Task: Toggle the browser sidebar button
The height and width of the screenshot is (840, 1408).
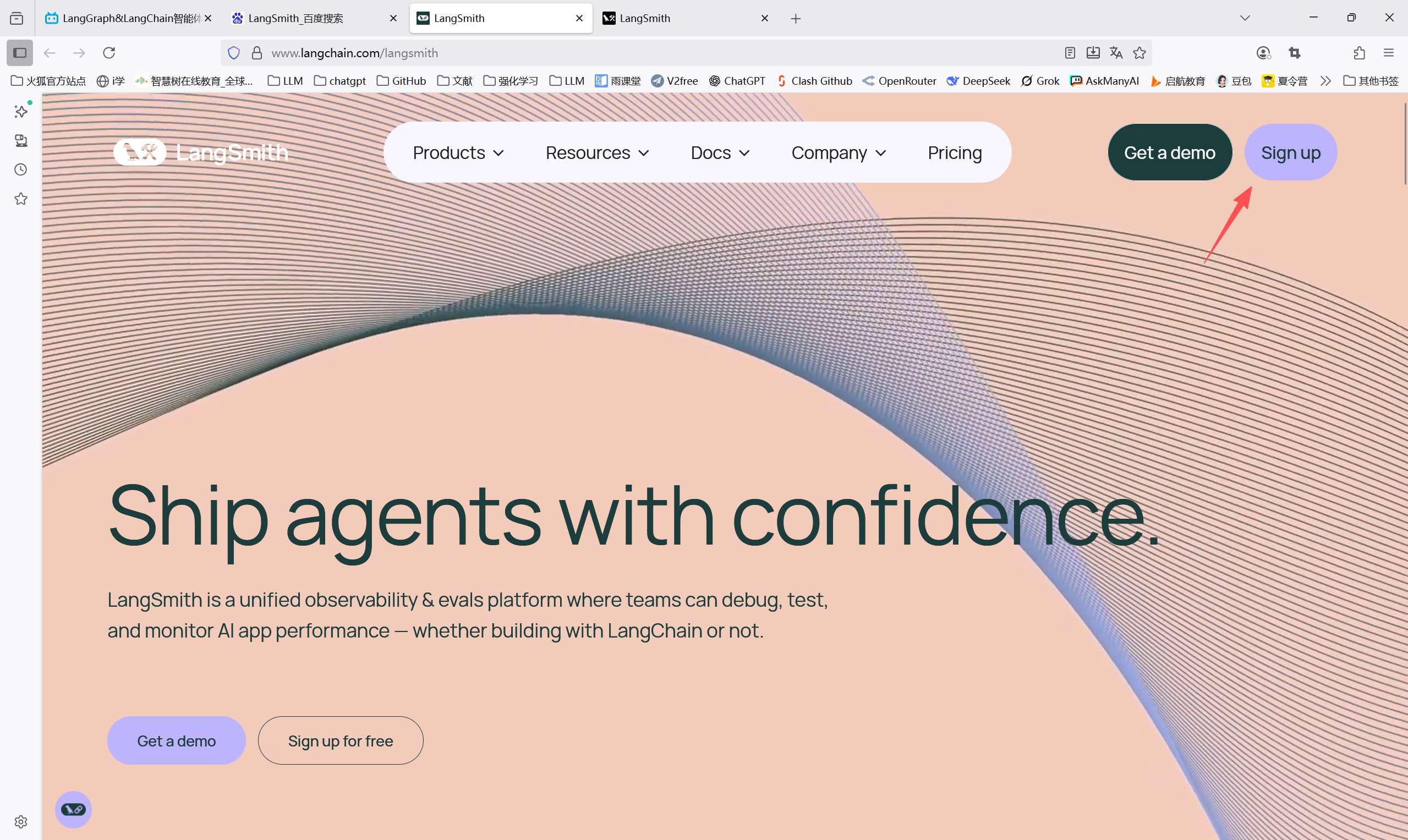Action: (x=20, y=53)
